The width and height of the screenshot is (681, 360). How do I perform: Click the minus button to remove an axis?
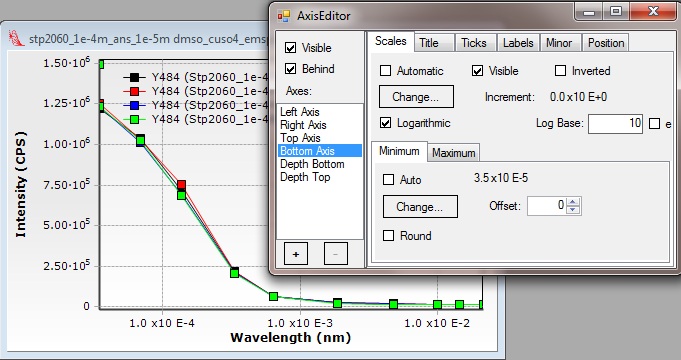(336, 254)
